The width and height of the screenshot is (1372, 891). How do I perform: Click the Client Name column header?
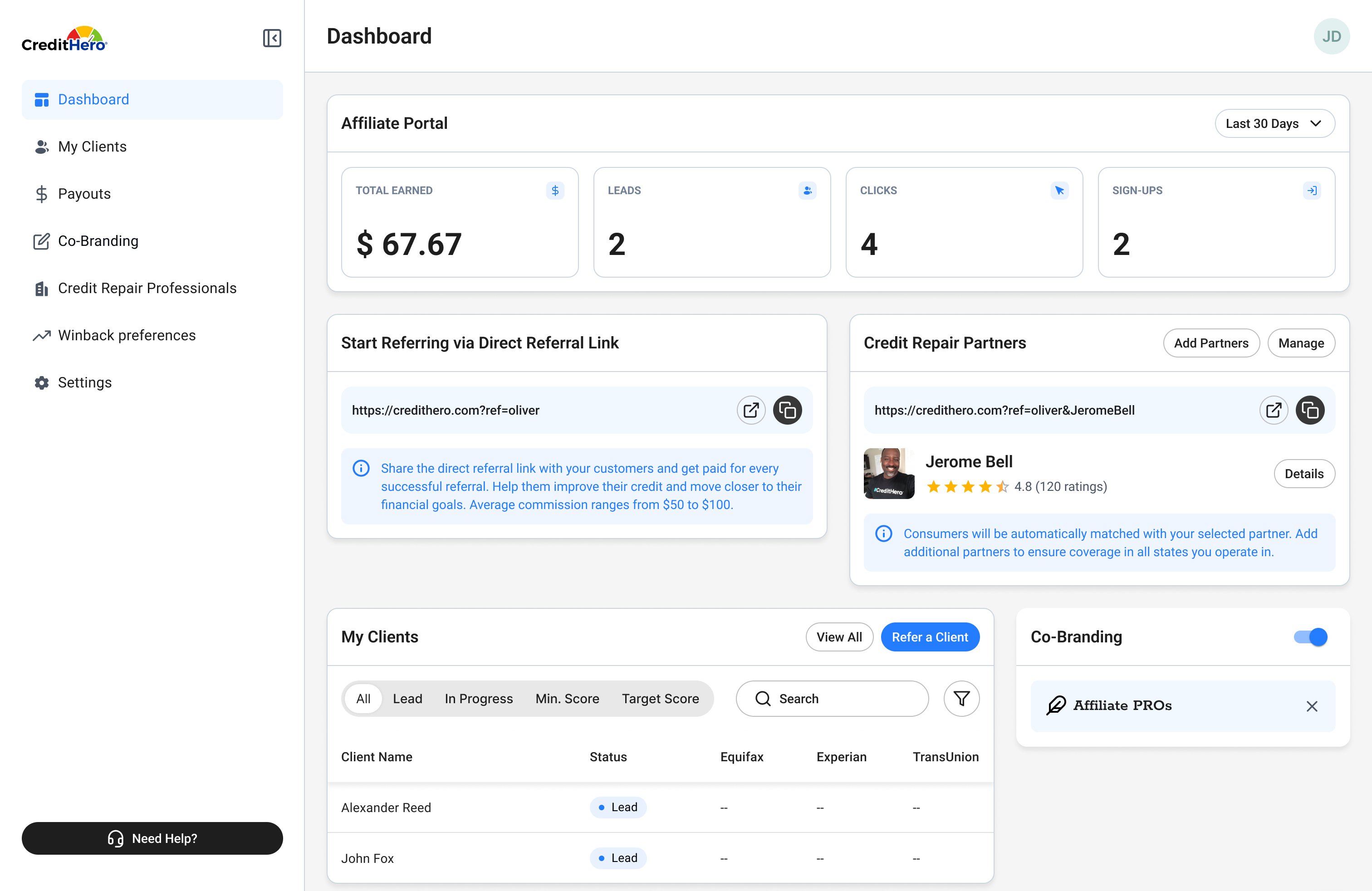[x=377, y=757]
